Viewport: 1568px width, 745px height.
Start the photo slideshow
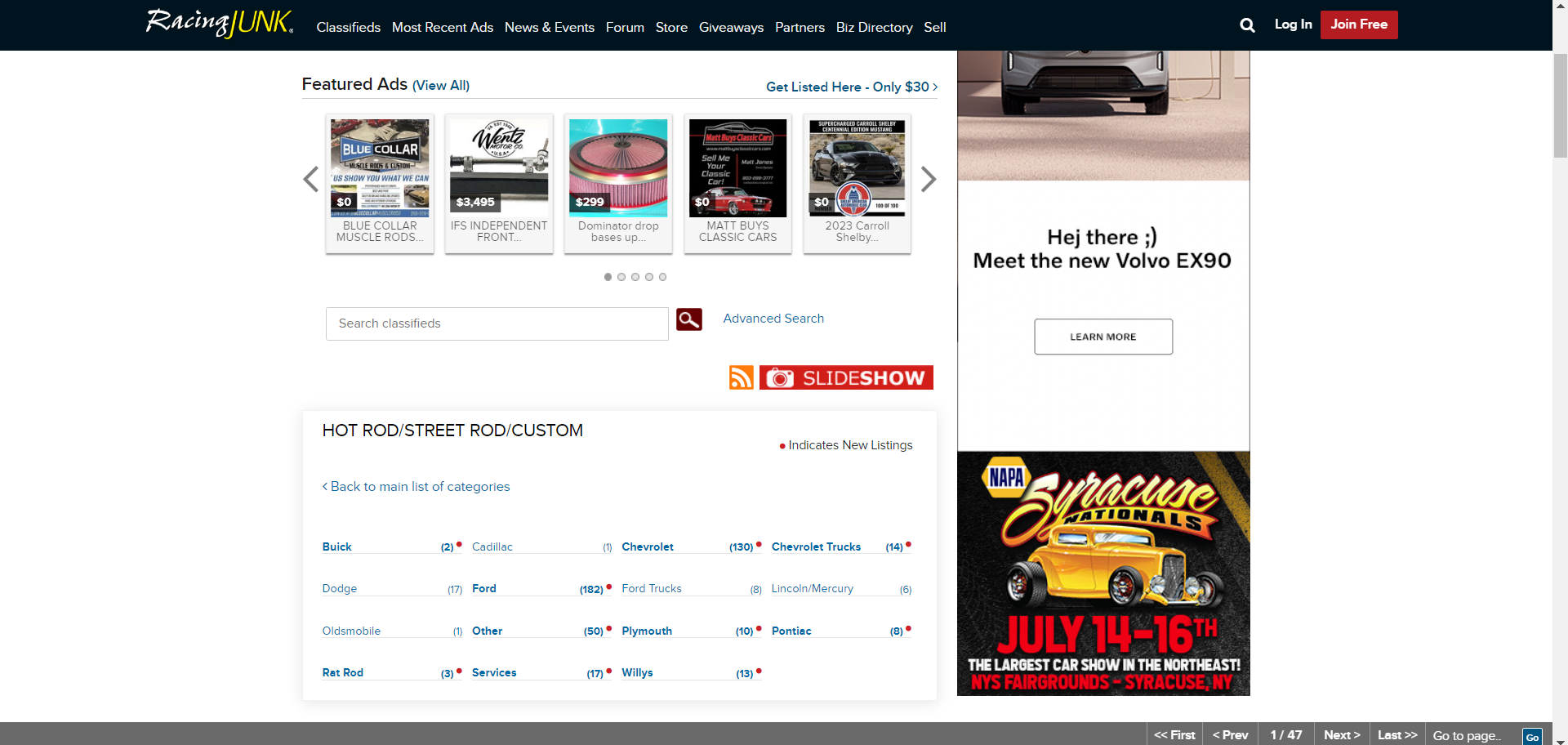(x=846, y=377)
